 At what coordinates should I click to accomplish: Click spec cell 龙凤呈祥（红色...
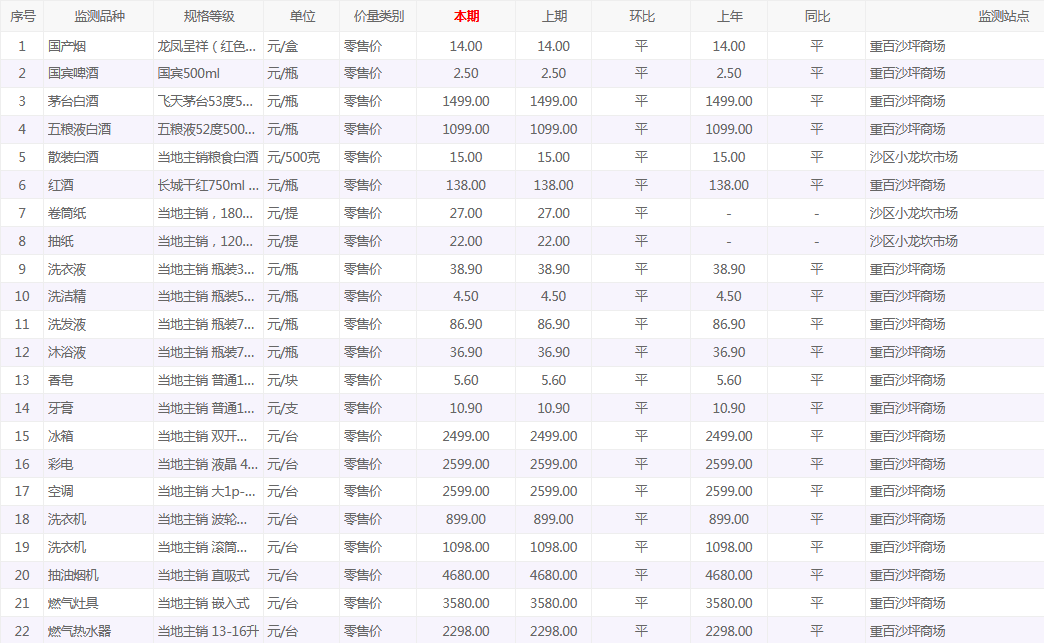point(207,46)
